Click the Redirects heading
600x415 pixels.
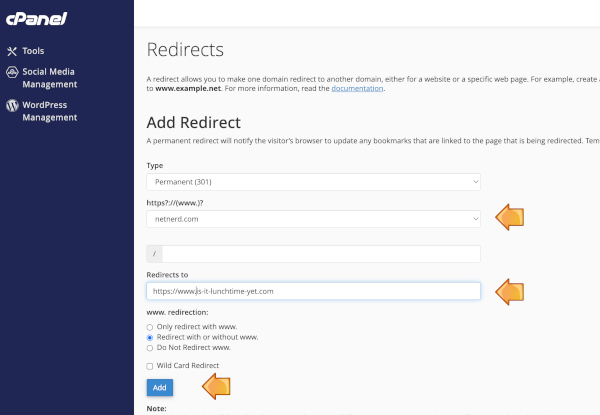[x=185, y=50]
